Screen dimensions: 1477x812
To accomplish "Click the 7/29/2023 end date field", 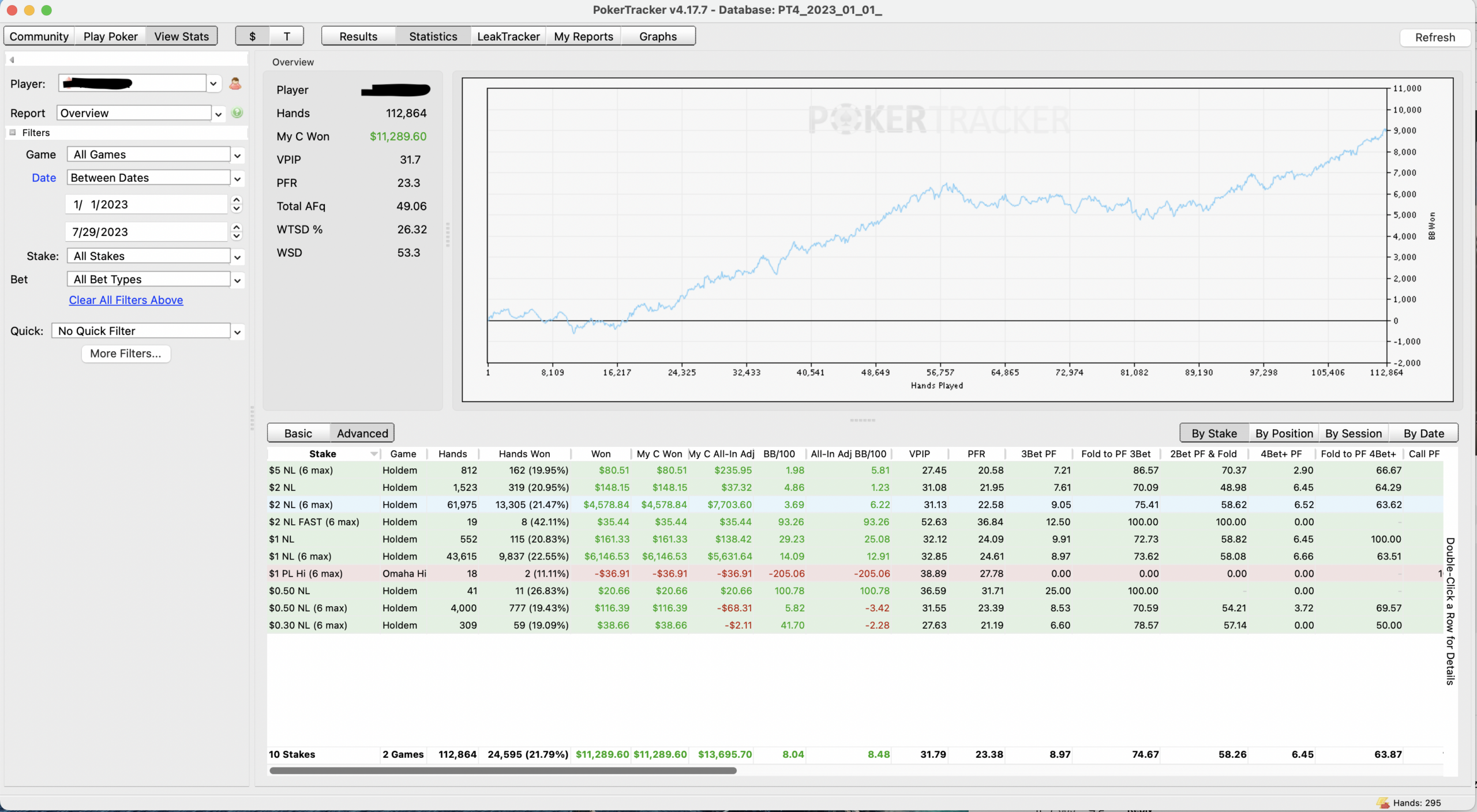I will (148, 232).
